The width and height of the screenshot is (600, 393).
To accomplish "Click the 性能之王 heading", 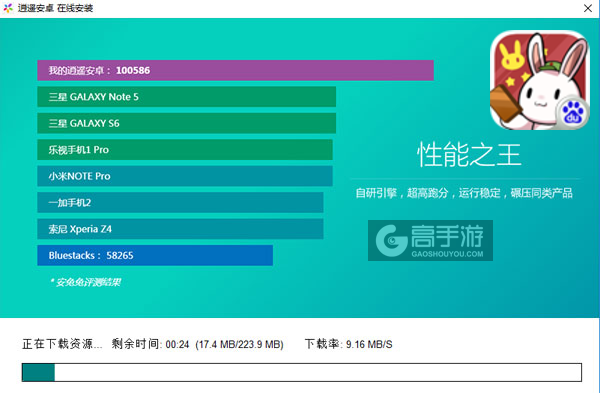I will pyautogui.click(x=469, y=154).
